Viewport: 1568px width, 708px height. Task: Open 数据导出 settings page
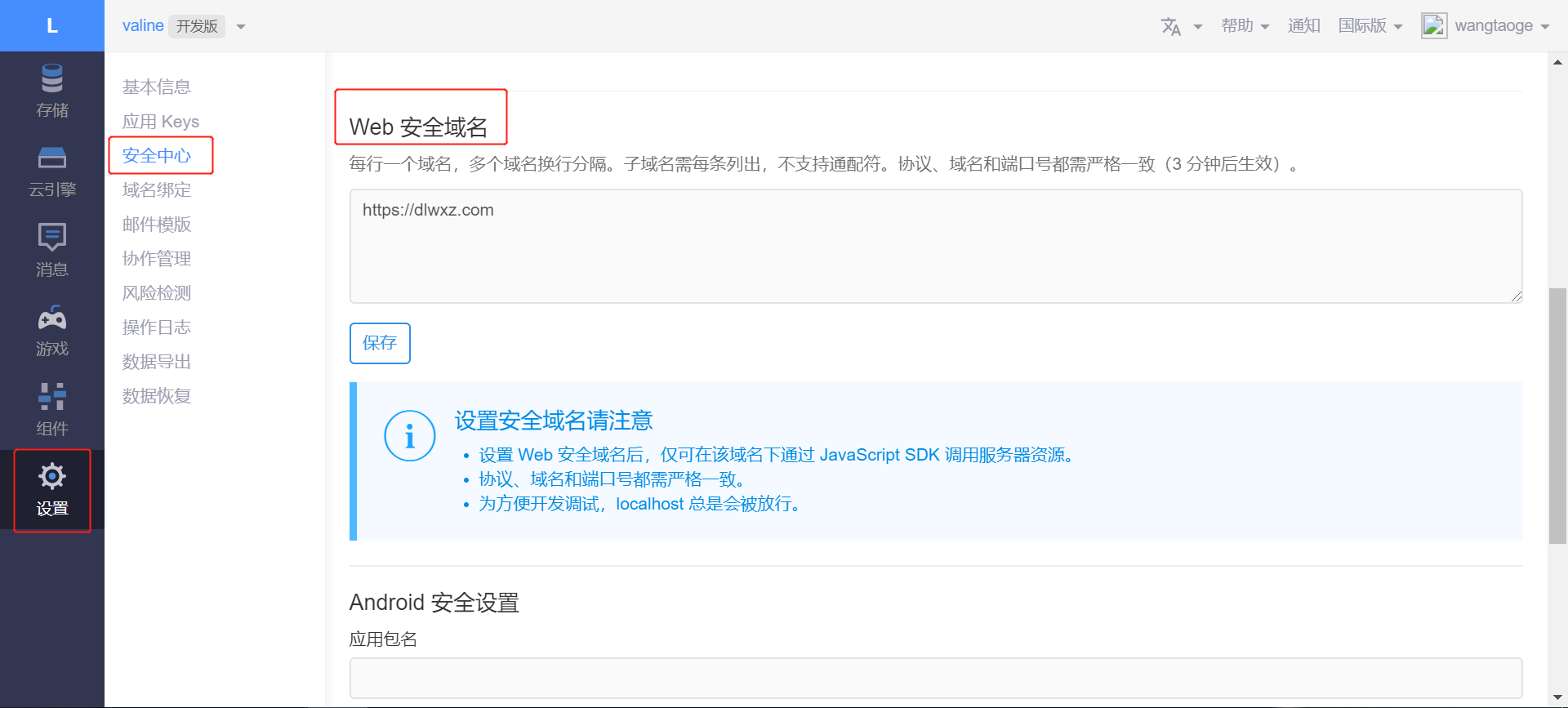click(157, 362)
